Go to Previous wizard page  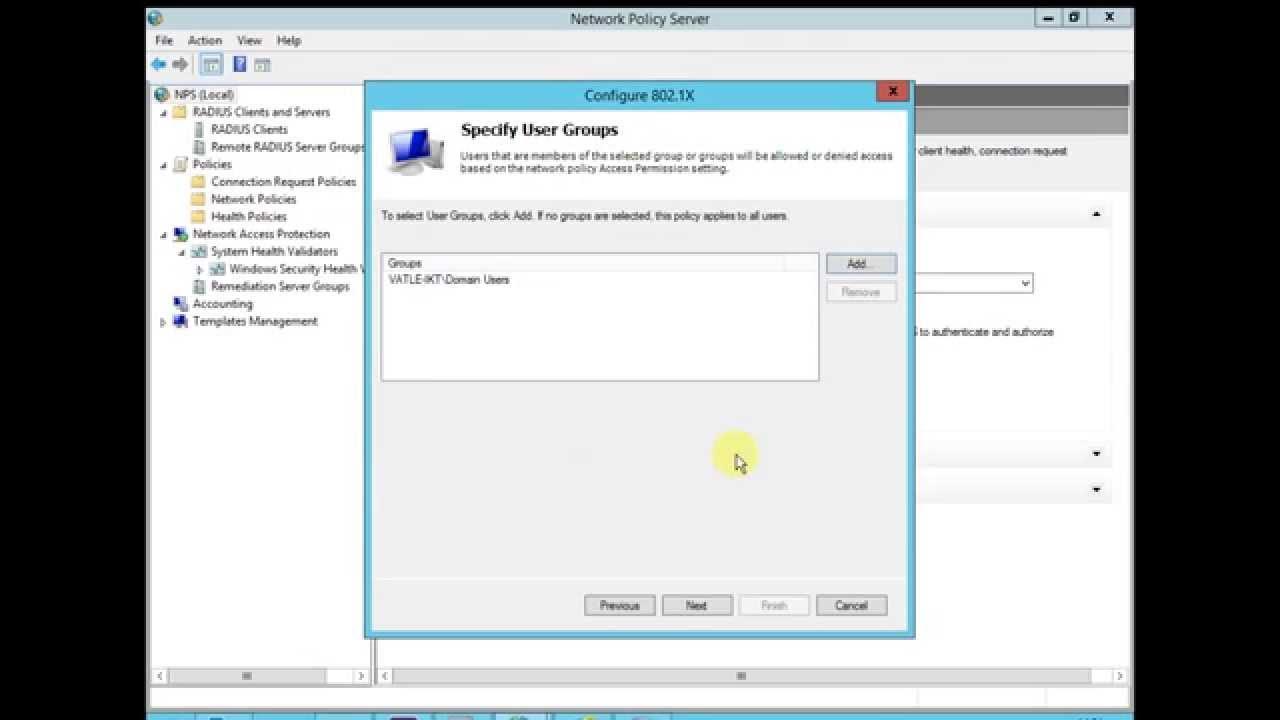coord(620,605)
